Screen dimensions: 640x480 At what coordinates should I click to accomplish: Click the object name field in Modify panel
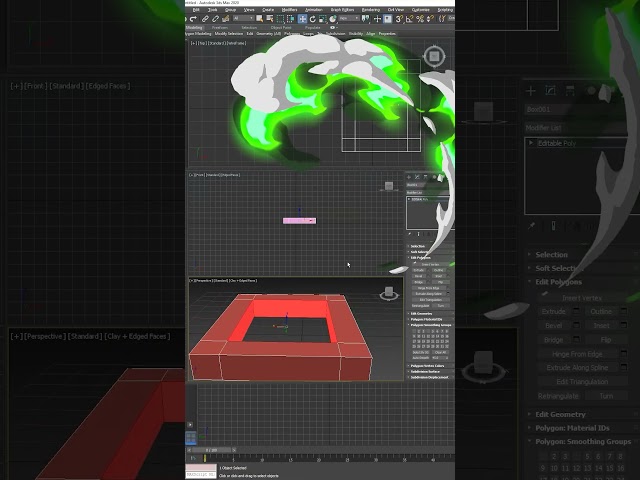[x=426, y=185]
